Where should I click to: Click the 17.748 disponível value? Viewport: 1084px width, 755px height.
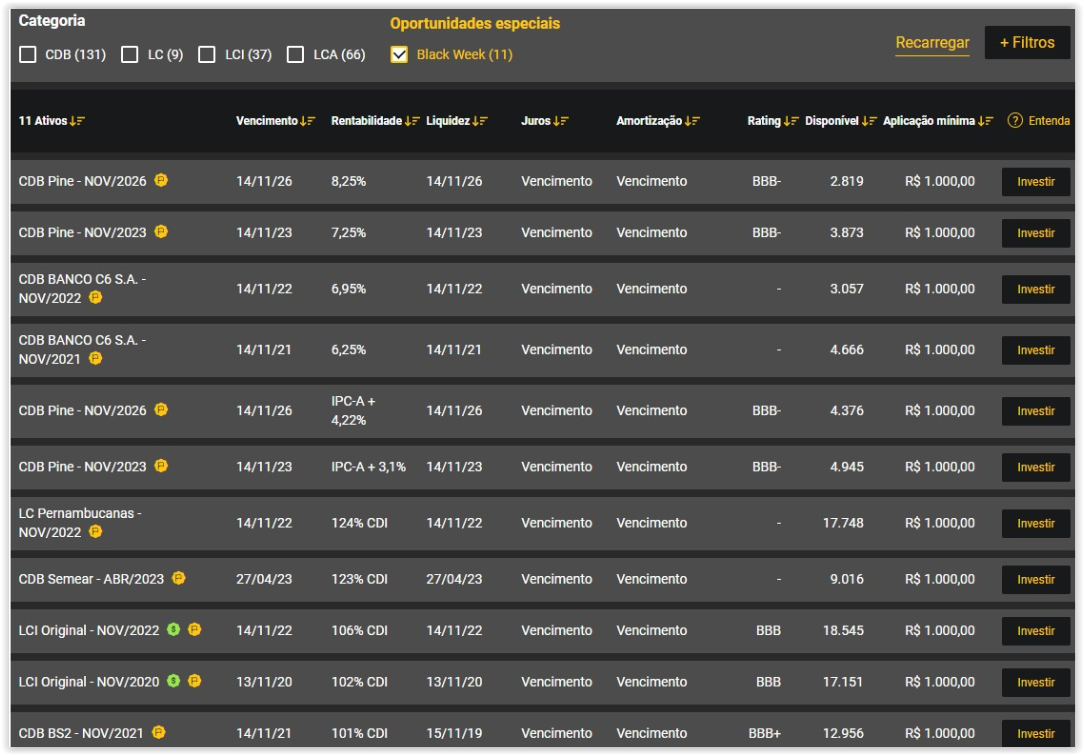(x=843, y=523)
